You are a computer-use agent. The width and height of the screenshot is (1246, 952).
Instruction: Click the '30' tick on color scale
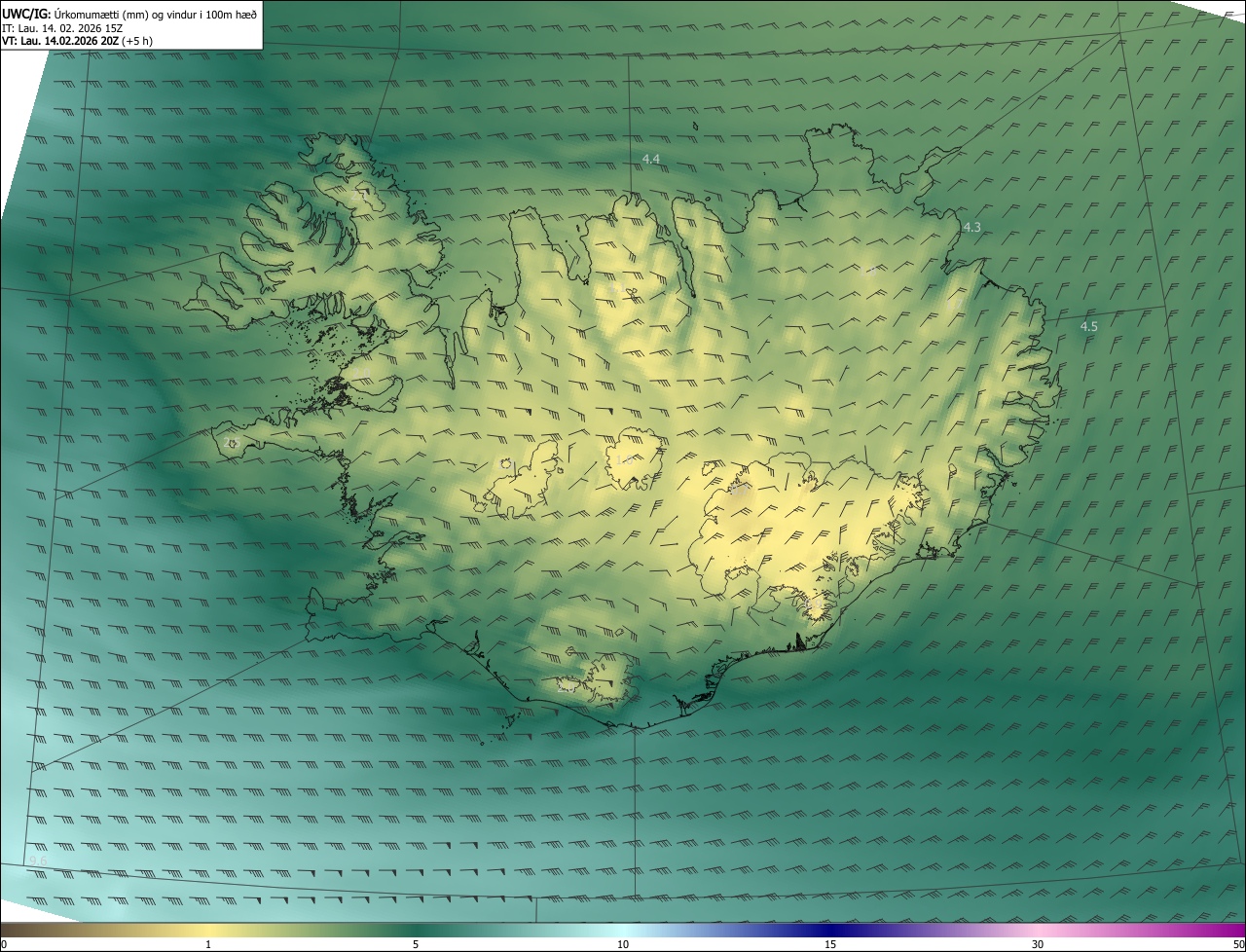click(1038, 944)
